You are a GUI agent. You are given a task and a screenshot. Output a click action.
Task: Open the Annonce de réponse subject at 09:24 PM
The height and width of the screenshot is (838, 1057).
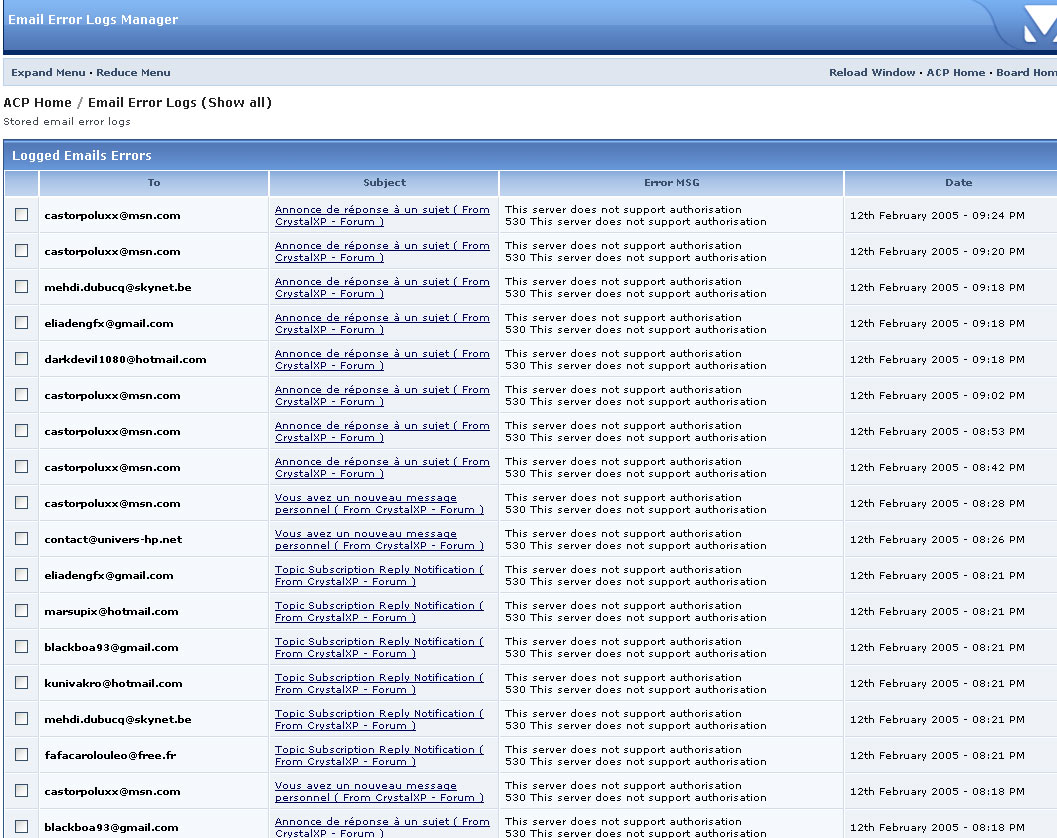pyautogui.click(x=382, y=215)
